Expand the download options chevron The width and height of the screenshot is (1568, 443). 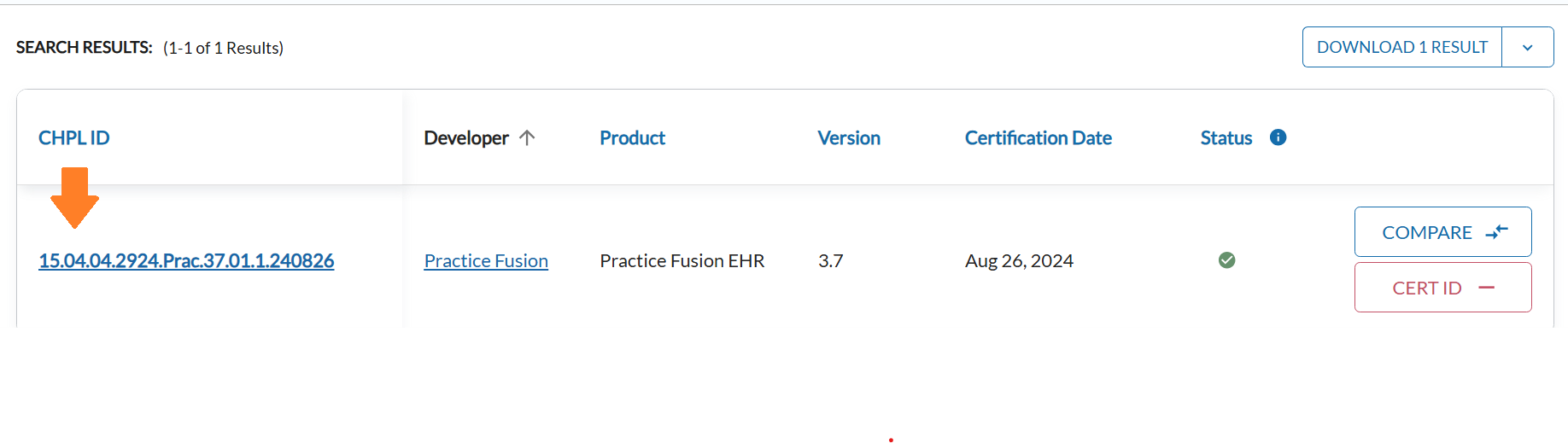(1527, 48)
